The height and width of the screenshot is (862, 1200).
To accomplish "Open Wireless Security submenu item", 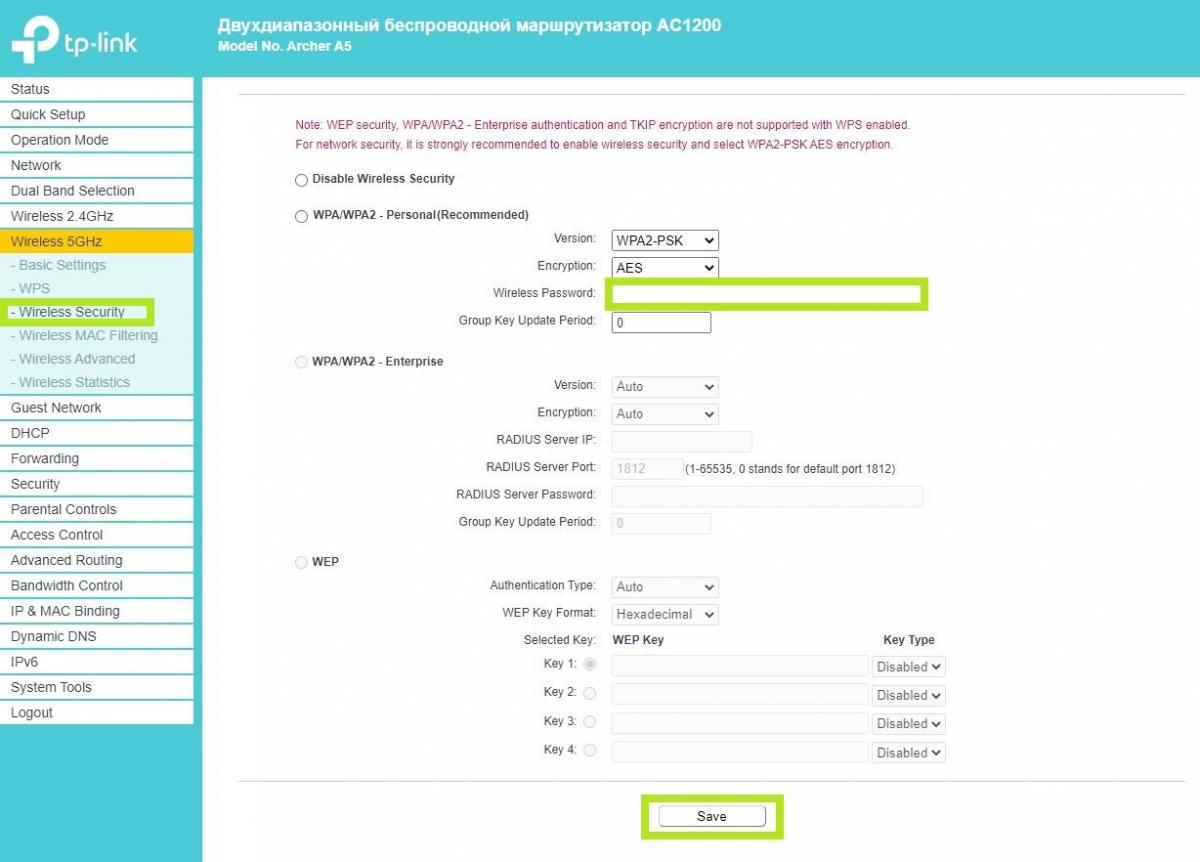I will click(72, 312).
